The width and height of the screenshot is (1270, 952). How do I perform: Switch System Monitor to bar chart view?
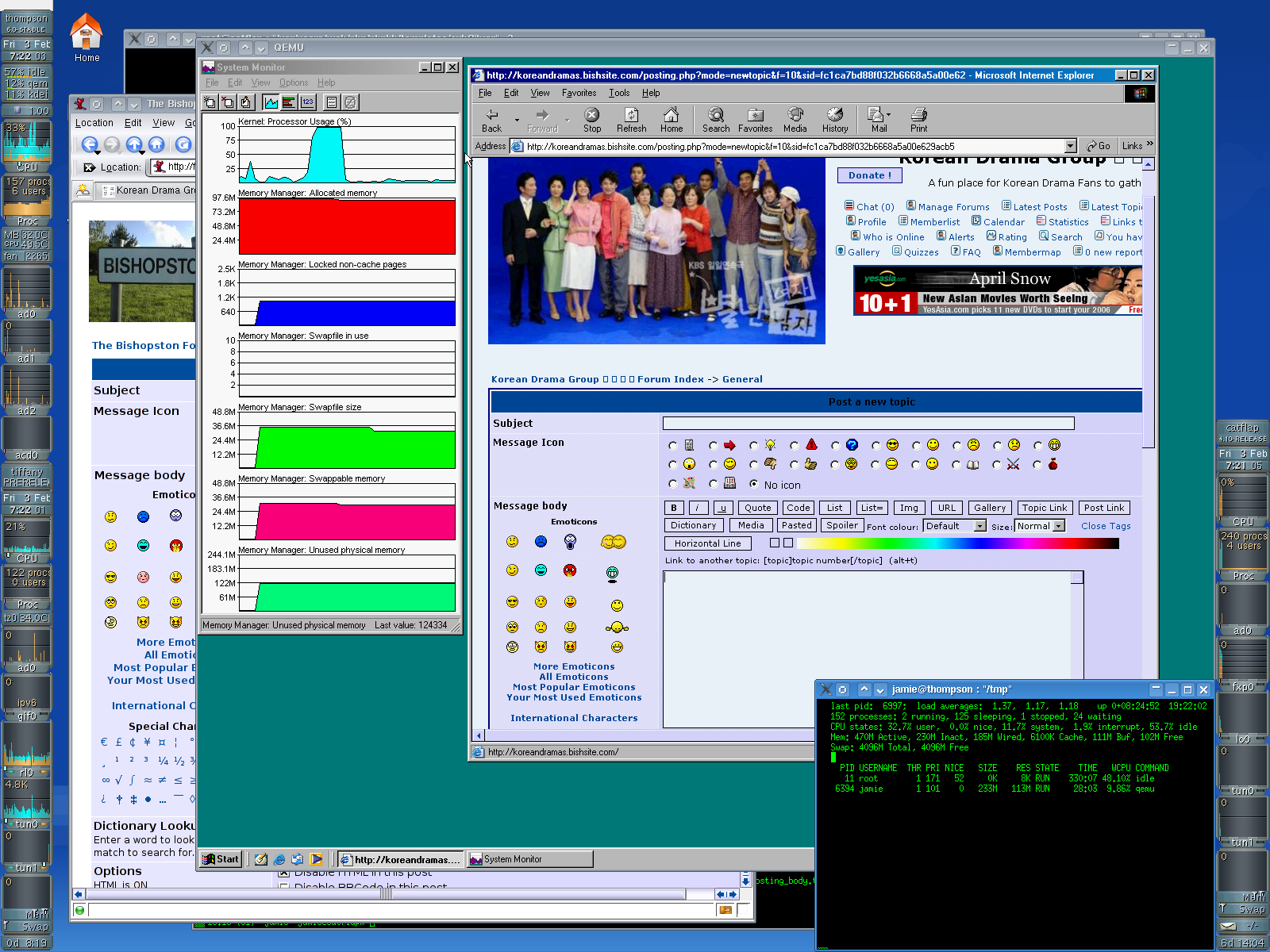(289, 102)
